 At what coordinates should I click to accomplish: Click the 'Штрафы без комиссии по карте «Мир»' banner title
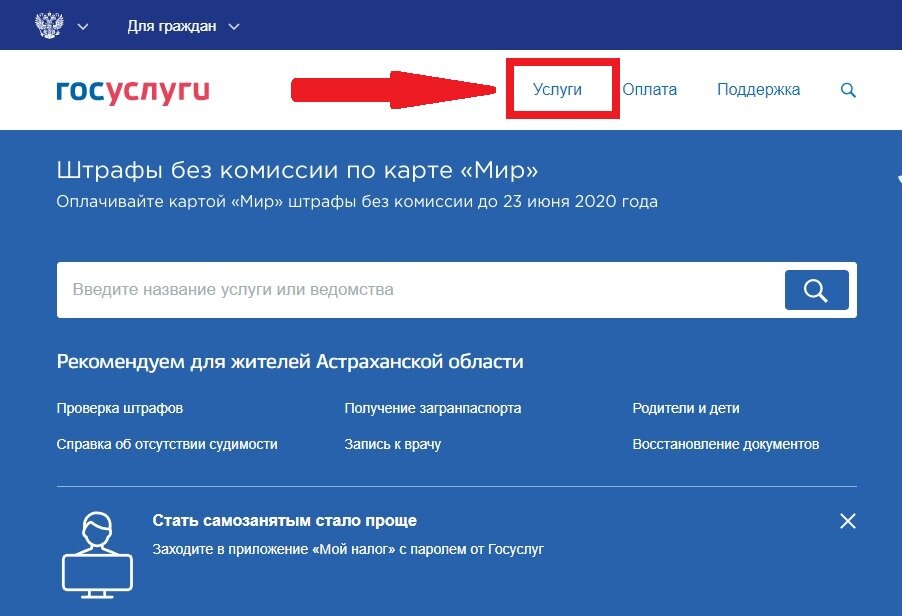point(297,170)
